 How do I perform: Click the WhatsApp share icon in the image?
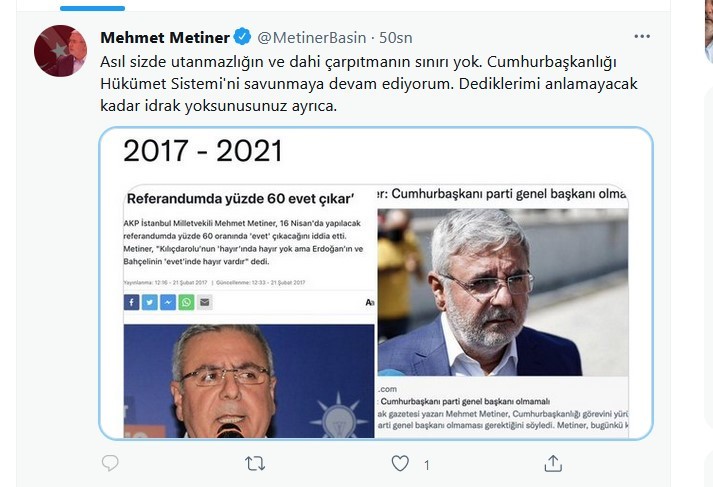coord(186,302)
